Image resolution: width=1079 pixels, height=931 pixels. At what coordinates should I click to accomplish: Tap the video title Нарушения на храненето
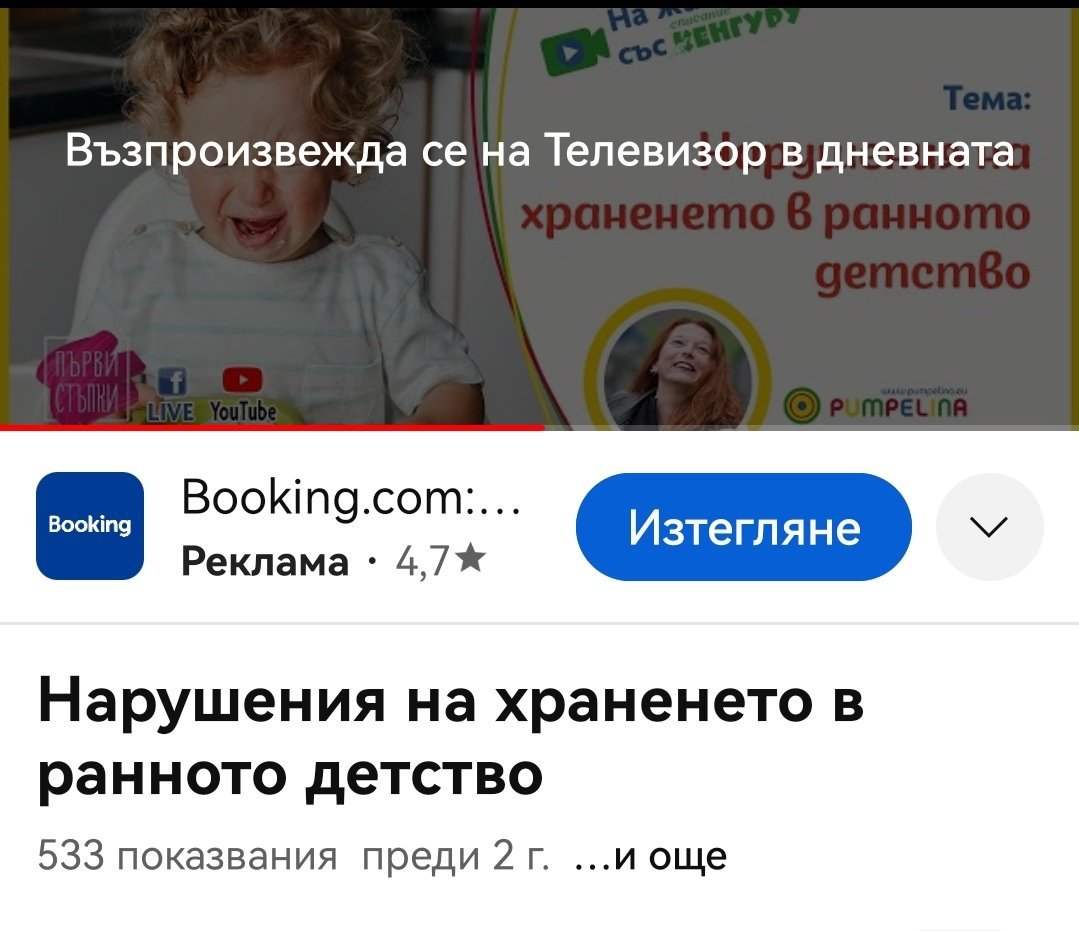(x=451, y=738)
